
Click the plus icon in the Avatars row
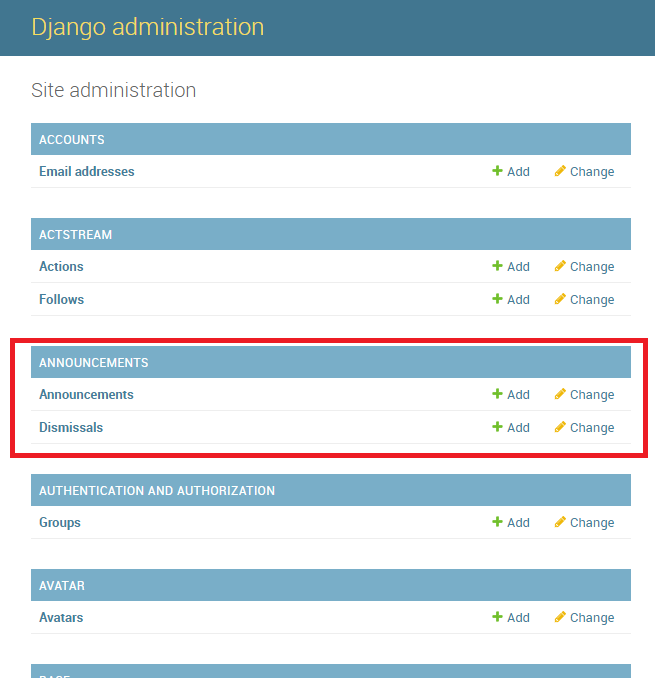coord(497,617)
